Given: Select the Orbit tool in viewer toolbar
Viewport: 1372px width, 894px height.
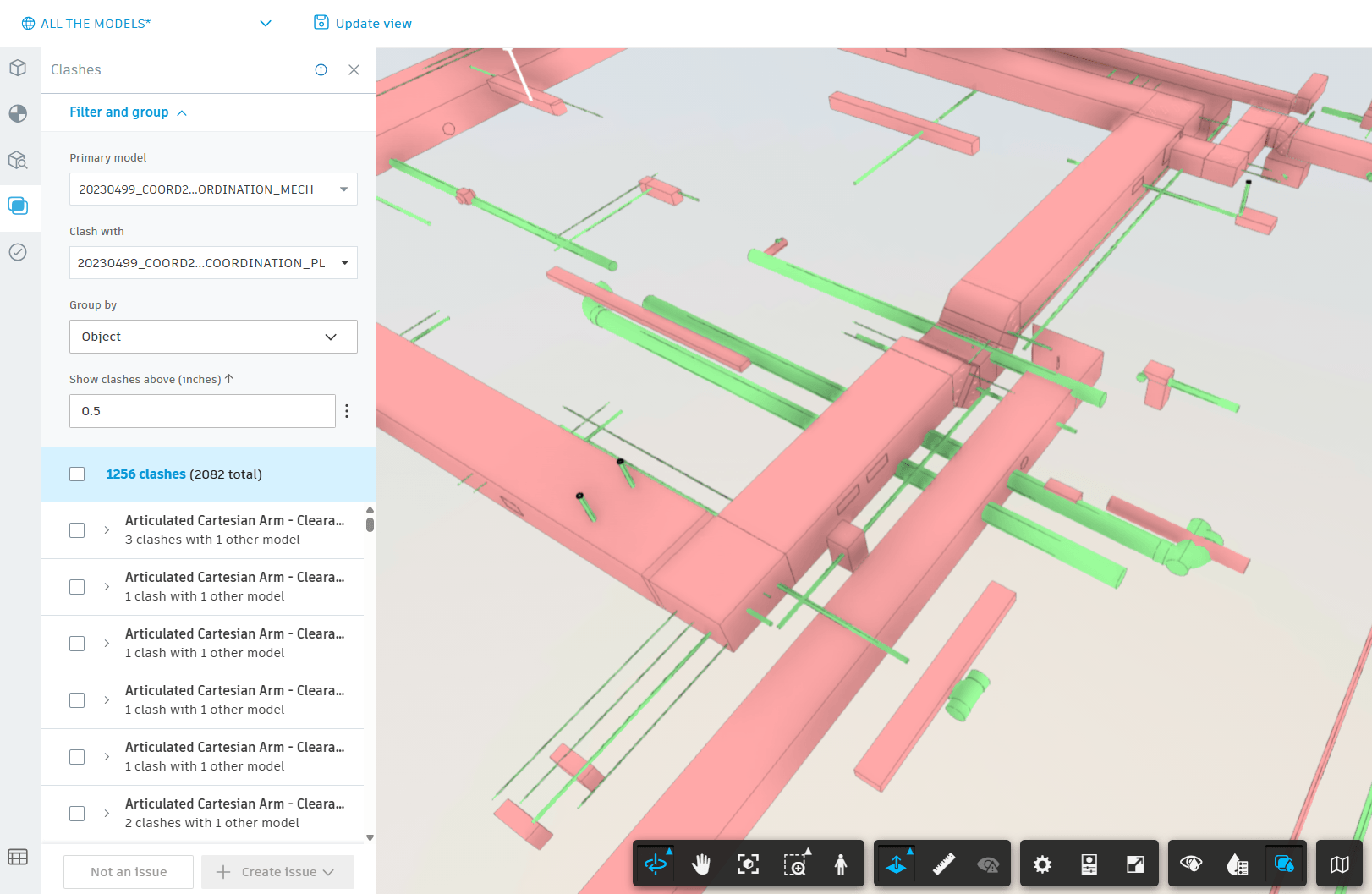Looking at the screenshot, I should click(656, 864).
